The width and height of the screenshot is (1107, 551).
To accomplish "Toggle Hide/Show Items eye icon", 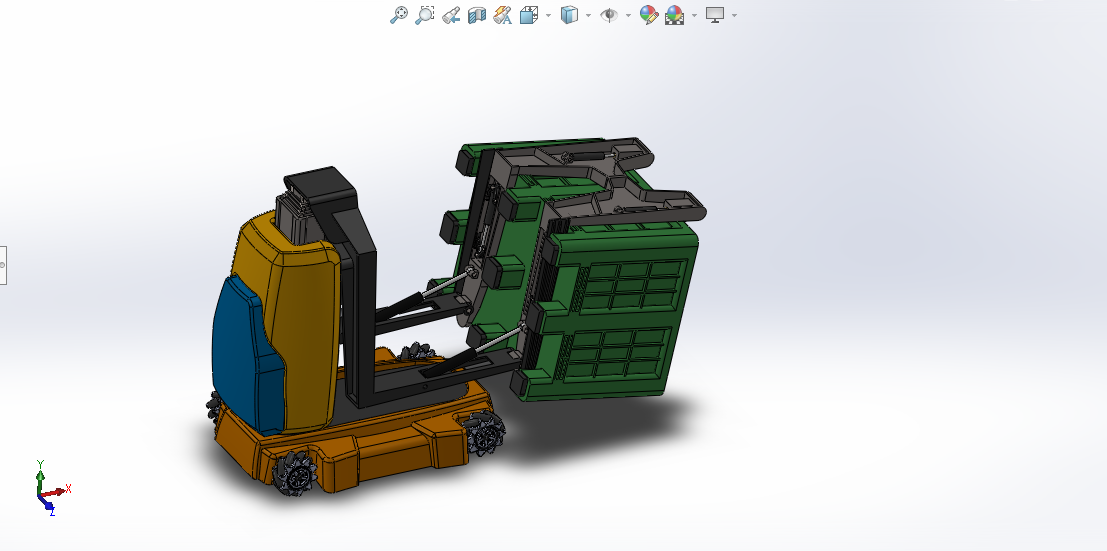I will (608, 15).
